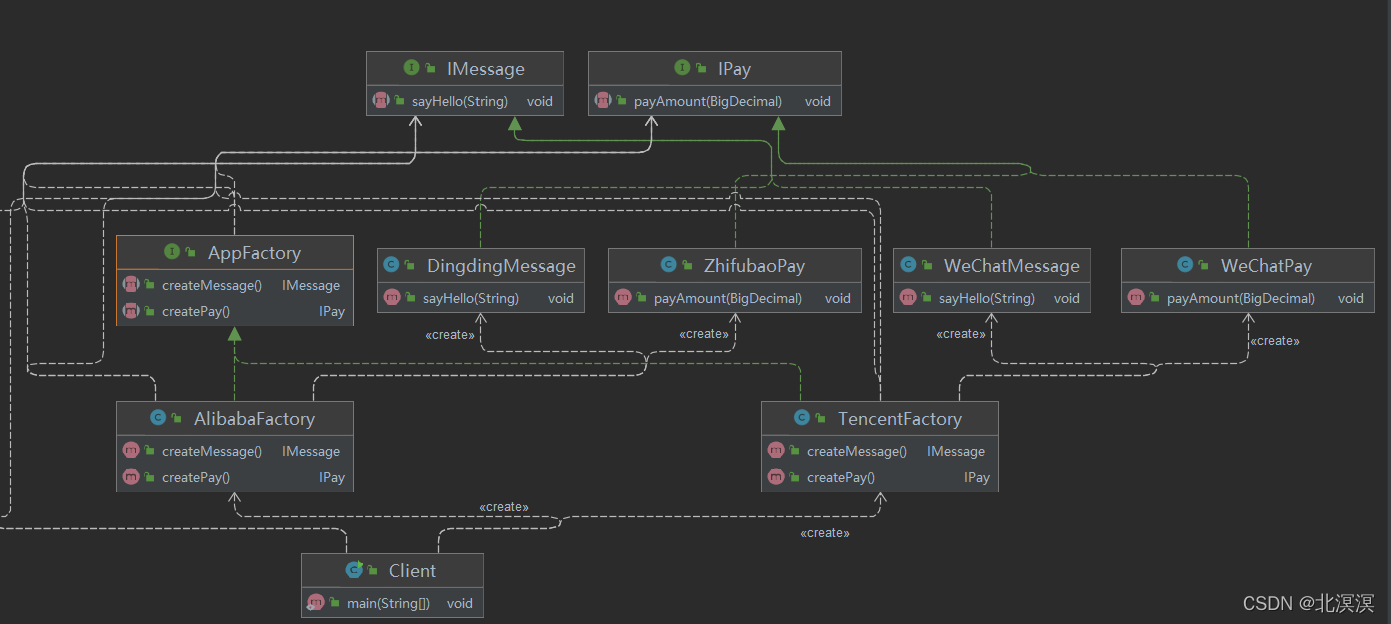1391x624 pixels.
Task: Click method icon in ZhifubaoPay payAmount row
Action: 623,297
